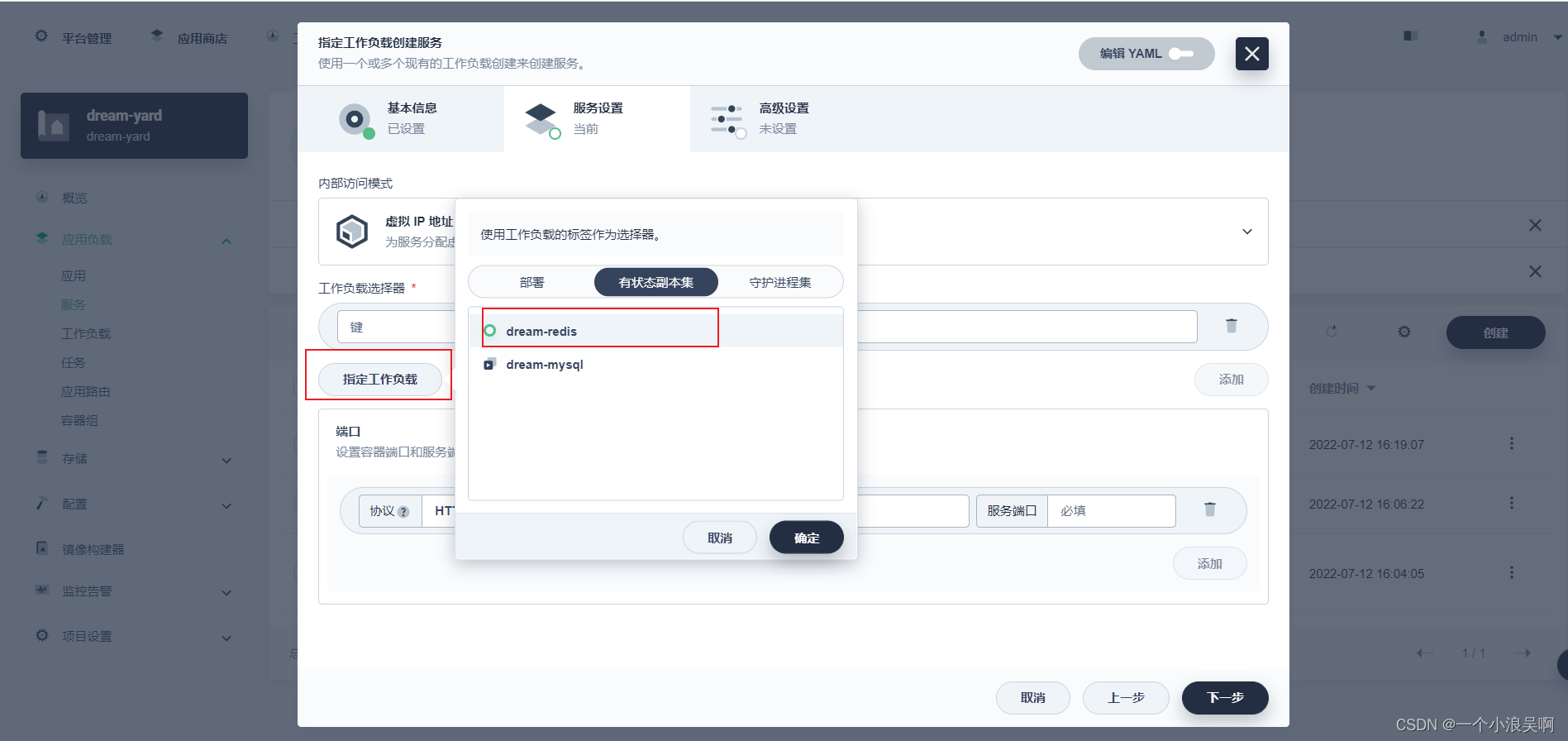The height and width of the screenshot is (741, 1568).
Task: Delete the port row via trash icon
Action: click(x=1209, y=509)
